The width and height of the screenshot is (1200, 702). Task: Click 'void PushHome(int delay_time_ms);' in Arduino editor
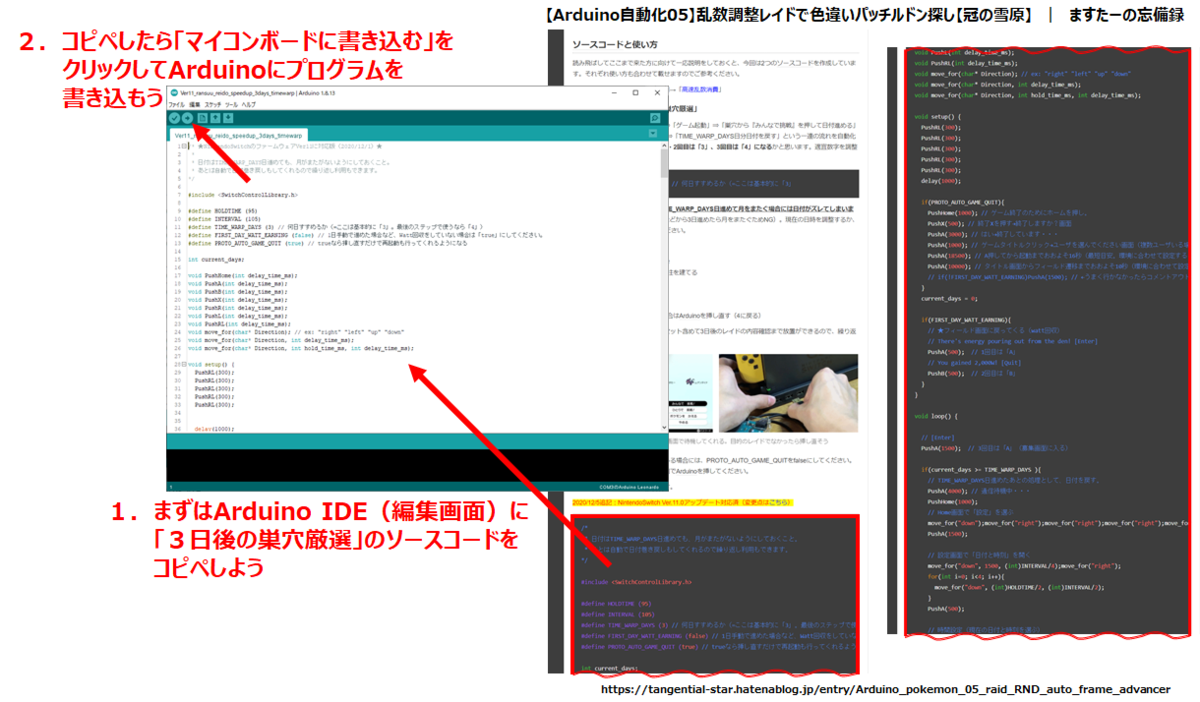click(x=243, y=275)
